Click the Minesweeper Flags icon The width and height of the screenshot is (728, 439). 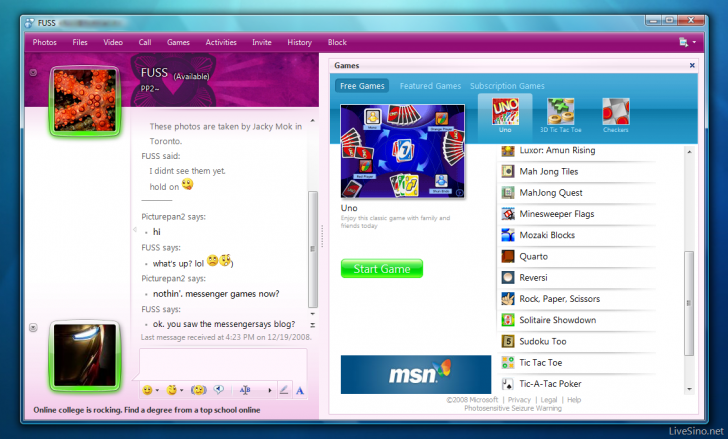[508, 214]
